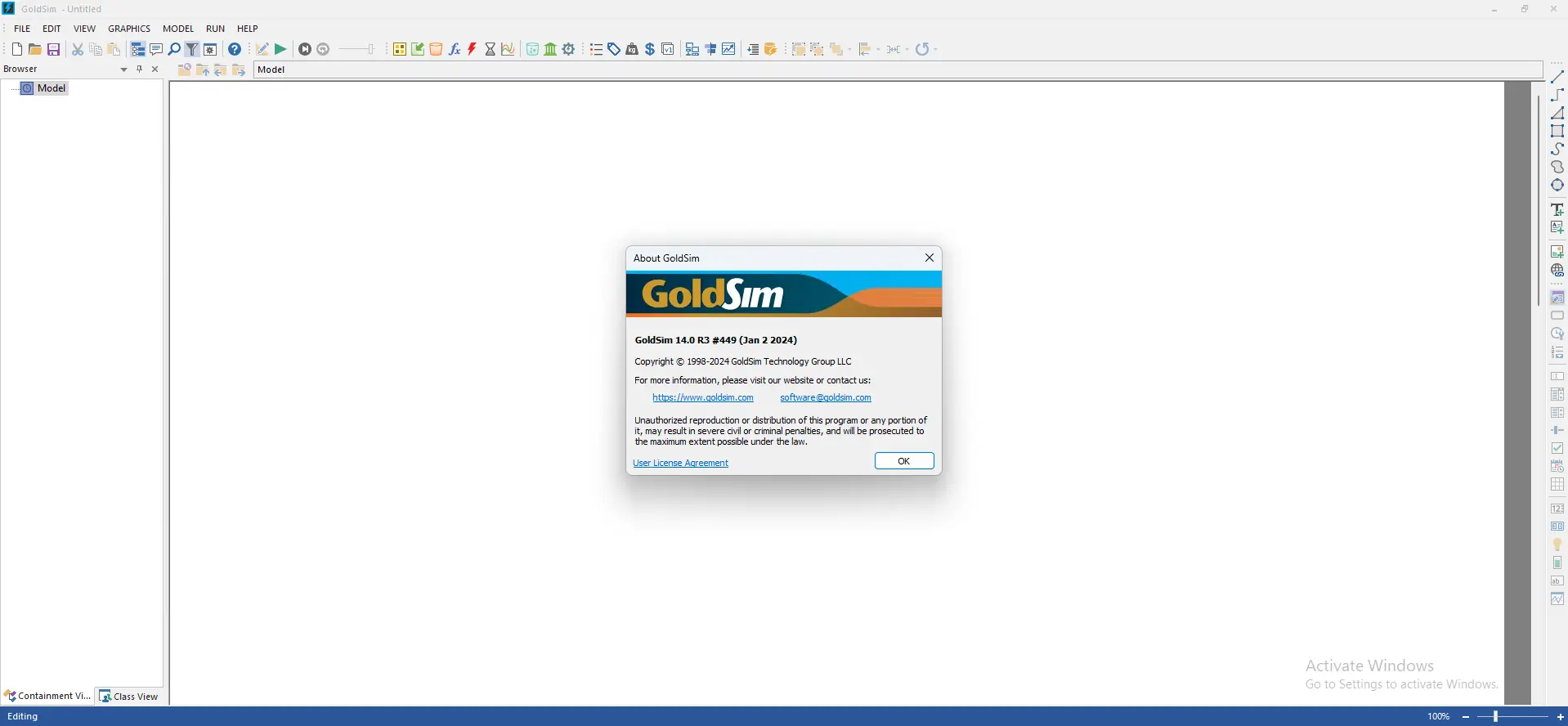The height and width of the screenshot is (726, 1568).
Task: Click the zoom out minus button
Action: click(1466, 717)
